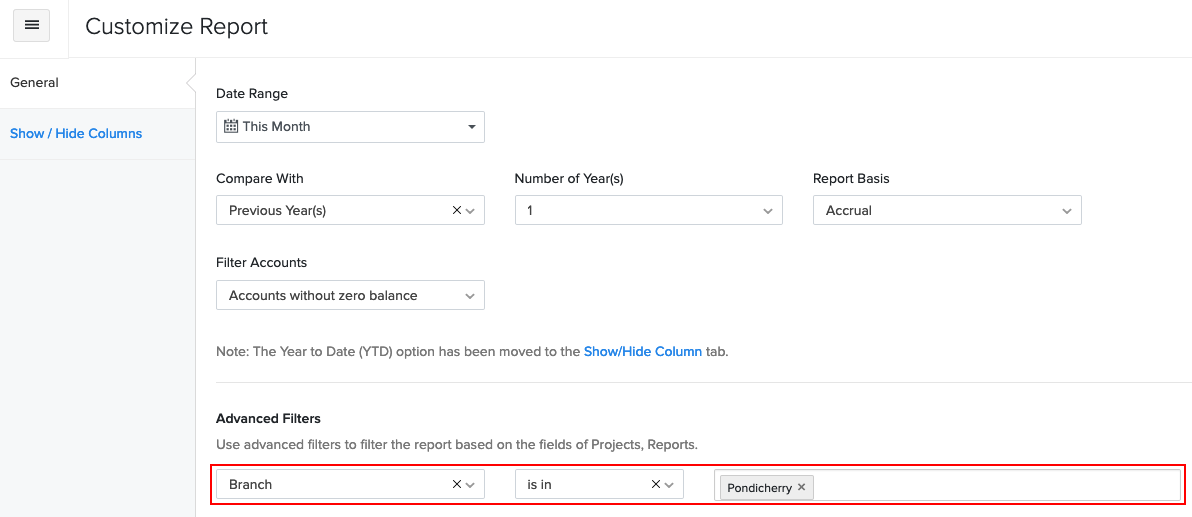Click the 'Previous Year(s)' selected value
Viewport: 1192px width, 517px height.
(278, 211)
